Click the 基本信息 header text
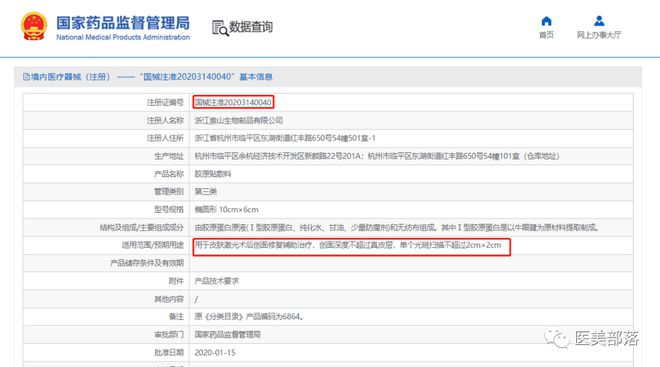 click(x=256, y=77)
